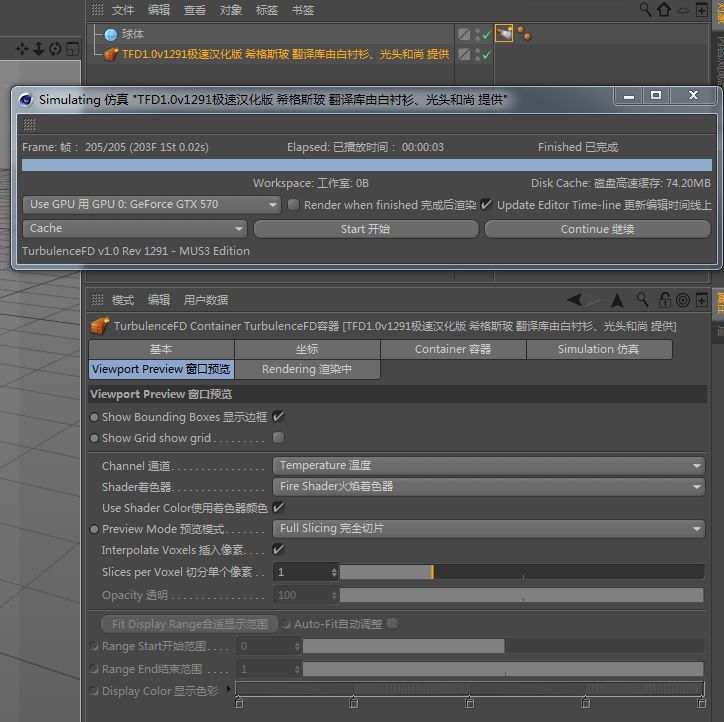Click the attributes new panel icon
The height and width of the screenshot is (722, 724).
pyautogui.click(x=701, y=301)
